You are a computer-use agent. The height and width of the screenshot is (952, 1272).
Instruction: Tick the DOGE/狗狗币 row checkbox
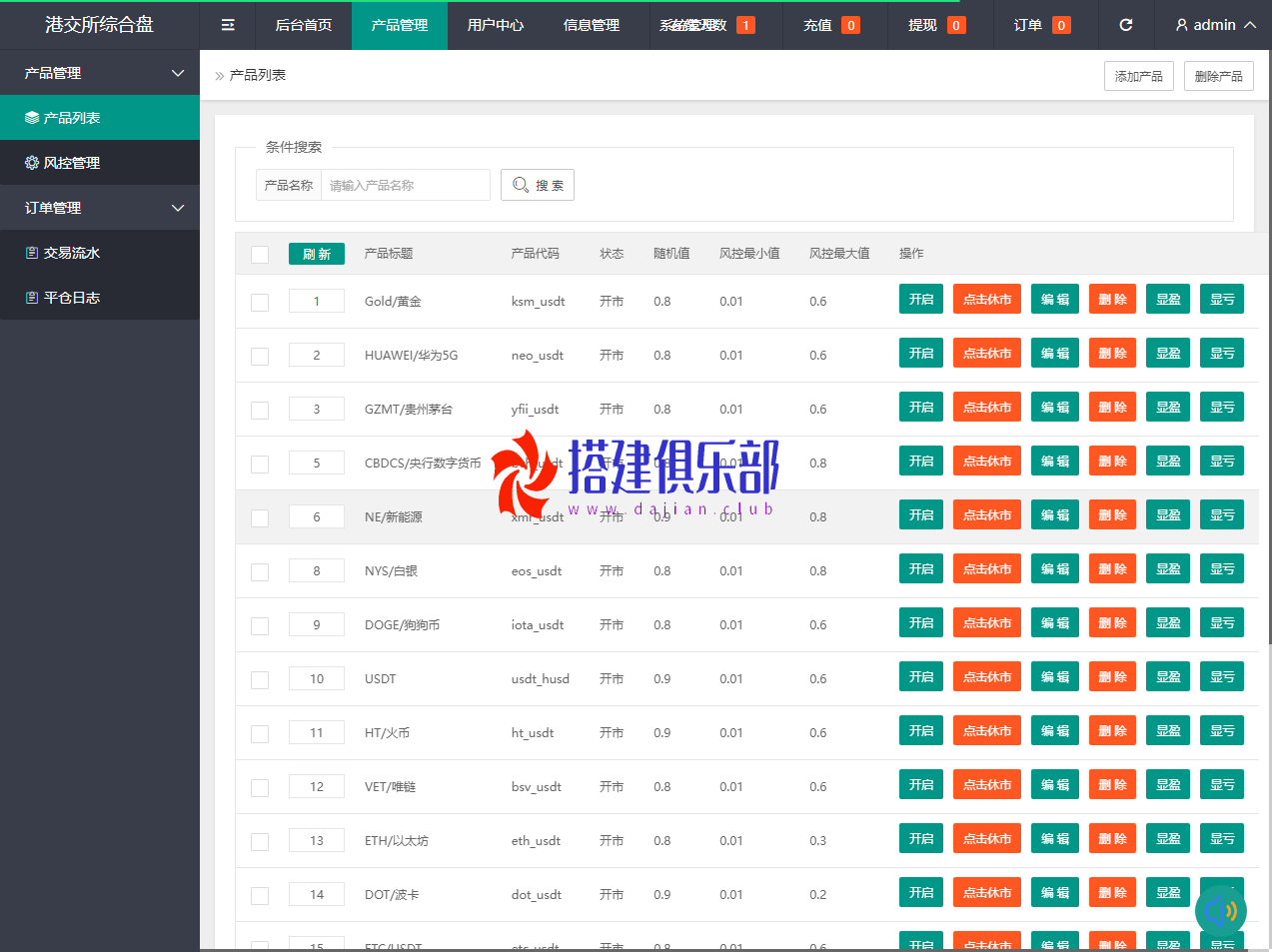(x=260, y=625)
